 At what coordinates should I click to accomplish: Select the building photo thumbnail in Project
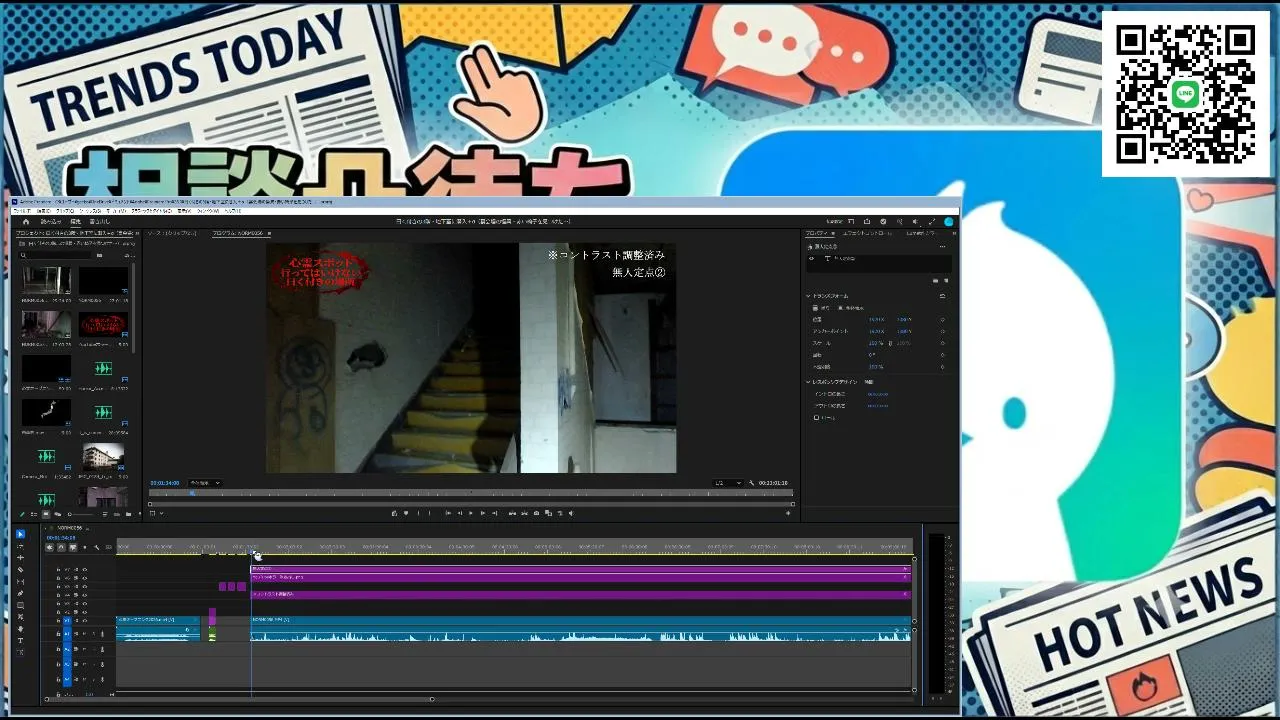[x=103, y=456]
